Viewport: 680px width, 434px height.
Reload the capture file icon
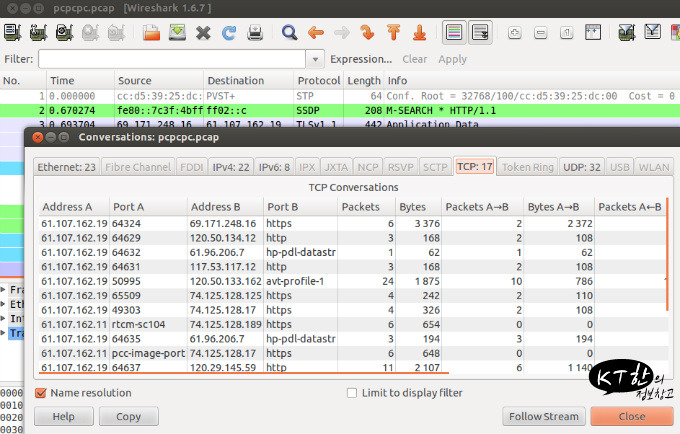229,33
